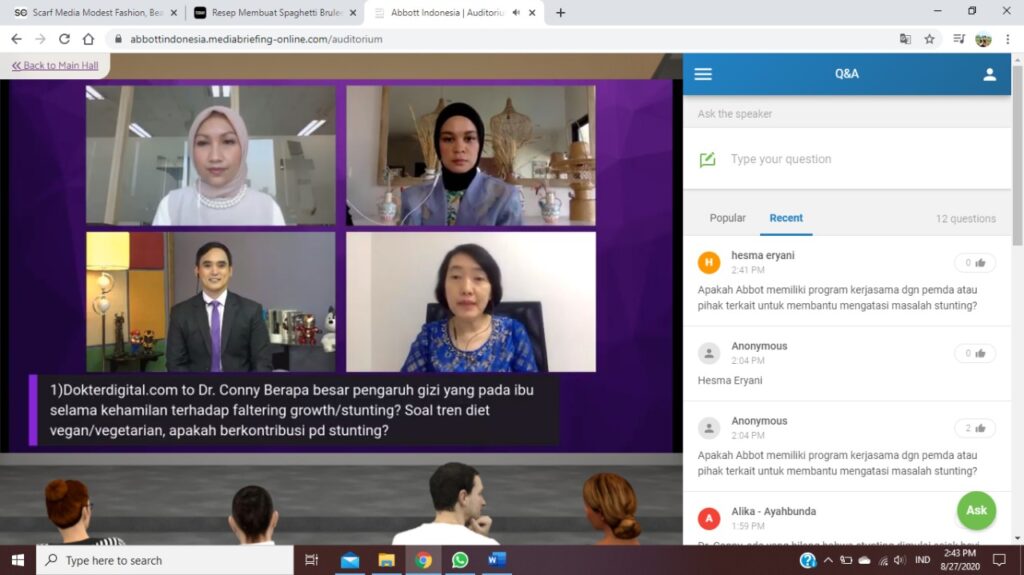Screen dimensions: 1024x575
Task: Click the network icon in system tray
Action: point(883,560)
